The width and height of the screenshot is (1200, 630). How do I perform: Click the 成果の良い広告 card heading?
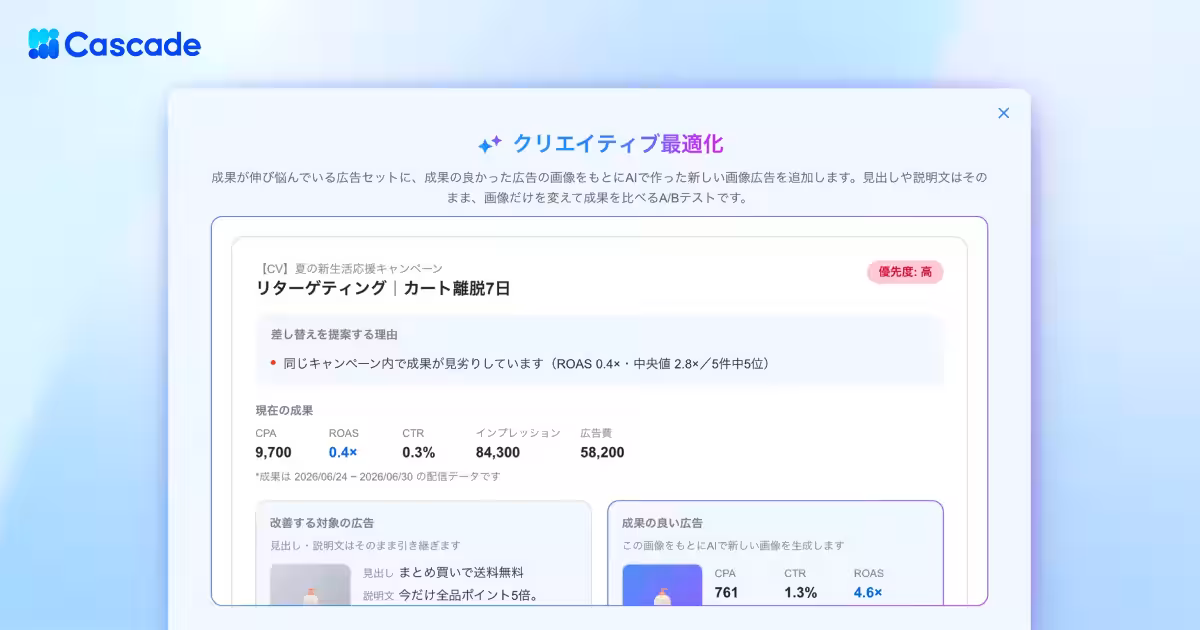(x=662, y=522)
